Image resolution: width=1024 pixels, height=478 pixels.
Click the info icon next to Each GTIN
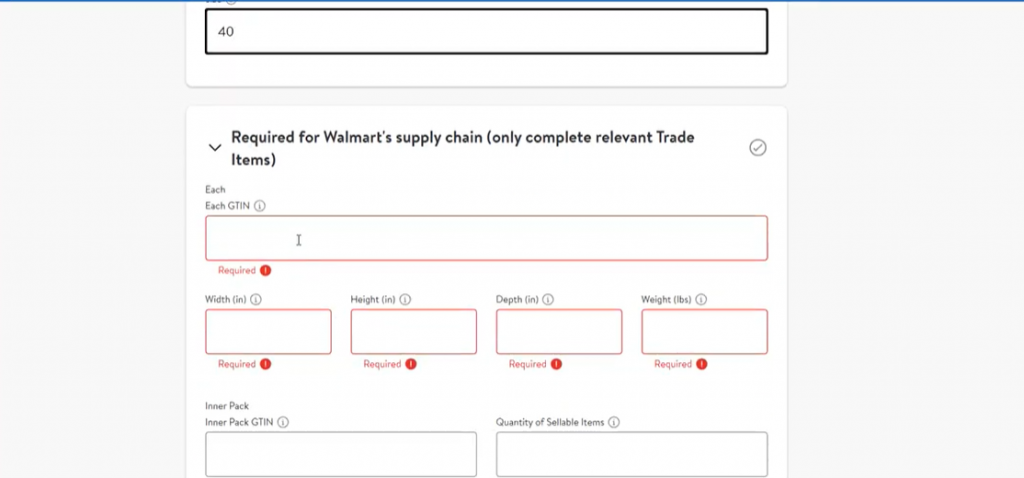click(259, 206)
